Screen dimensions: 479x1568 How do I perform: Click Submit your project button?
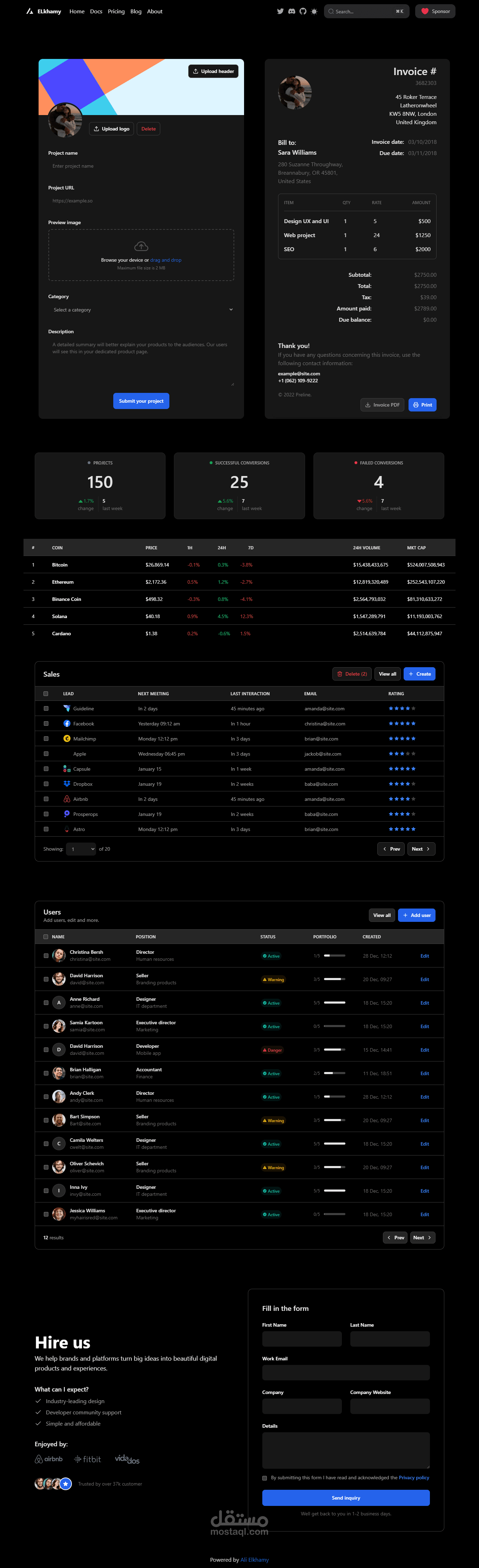tap(141, 401)
